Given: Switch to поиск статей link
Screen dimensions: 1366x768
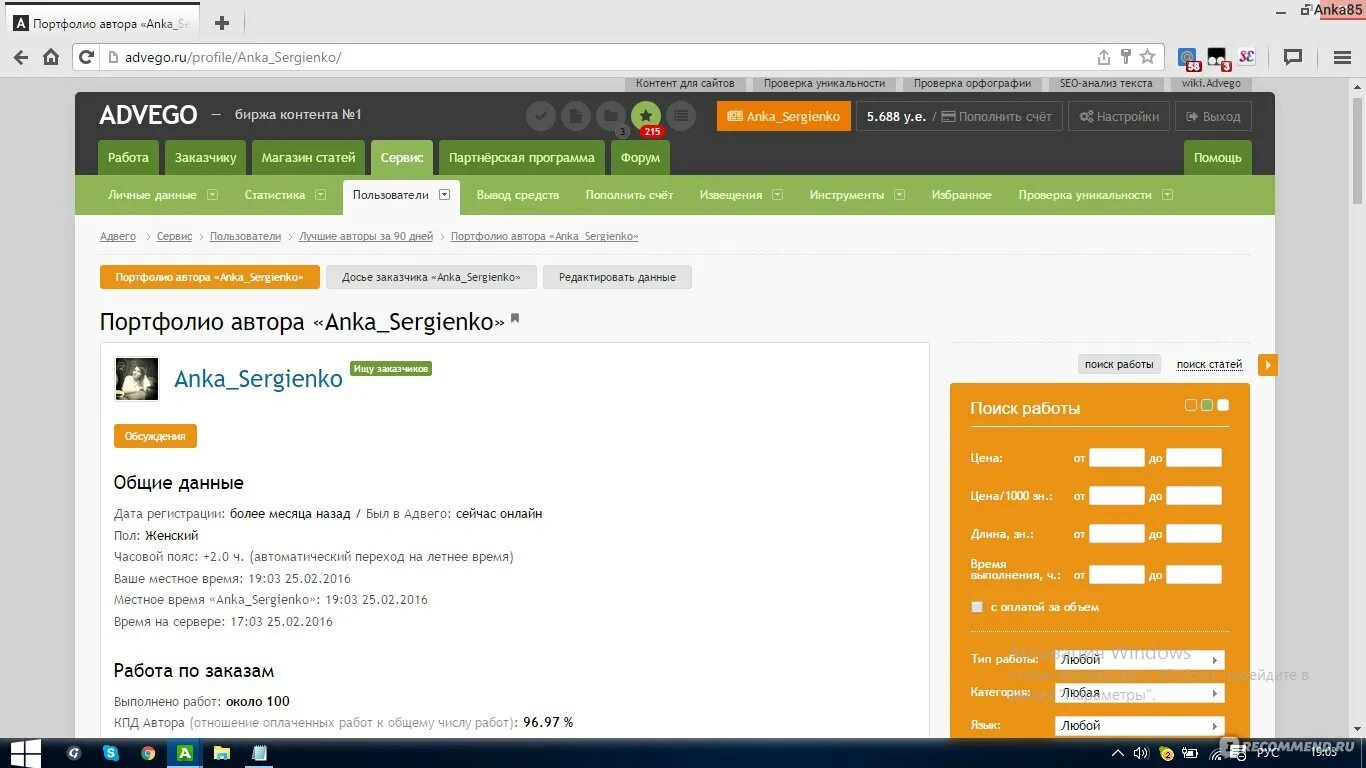Looking at the screenshot, I should (1209, 364).
